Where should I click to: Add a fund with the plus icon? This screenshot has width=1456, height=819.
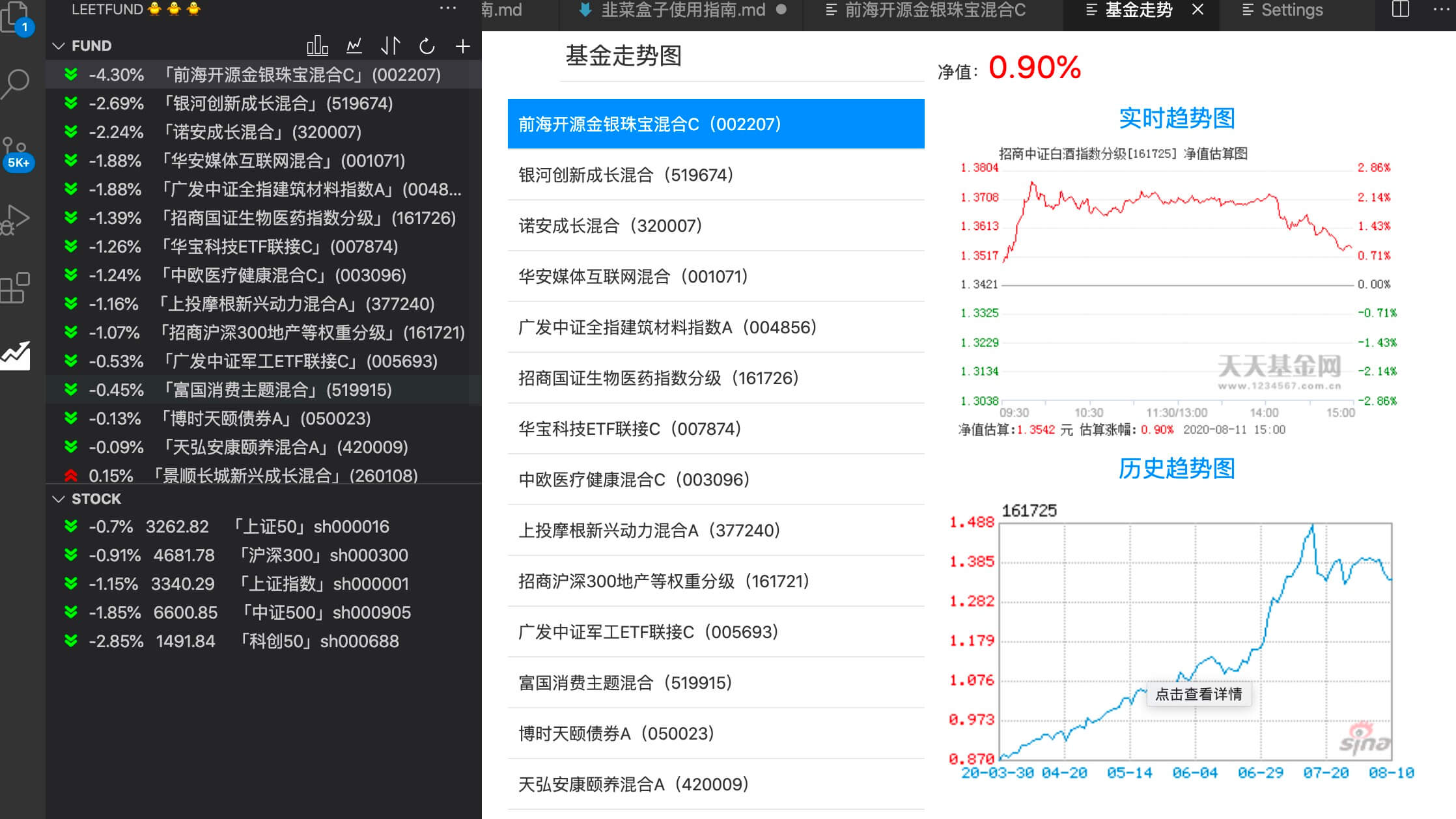(463, 46)
